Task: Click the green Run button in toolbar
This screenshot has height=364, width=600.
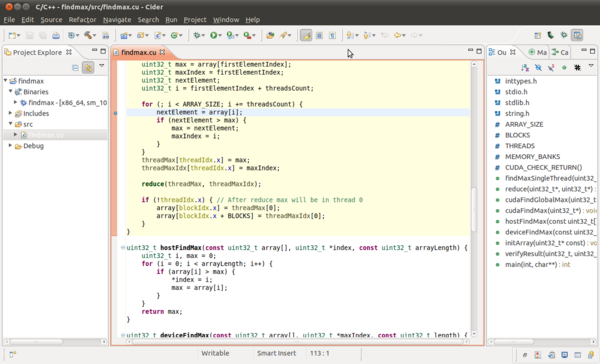Action: tap(214, 35)
